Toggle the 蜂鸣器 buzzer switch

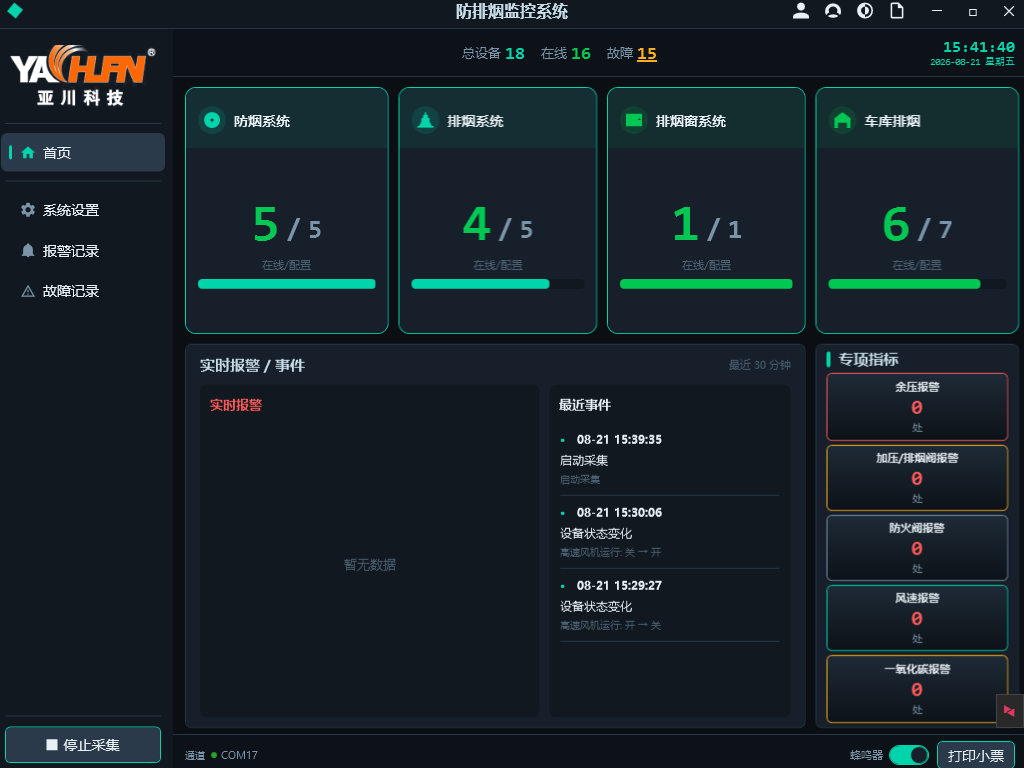908,755
